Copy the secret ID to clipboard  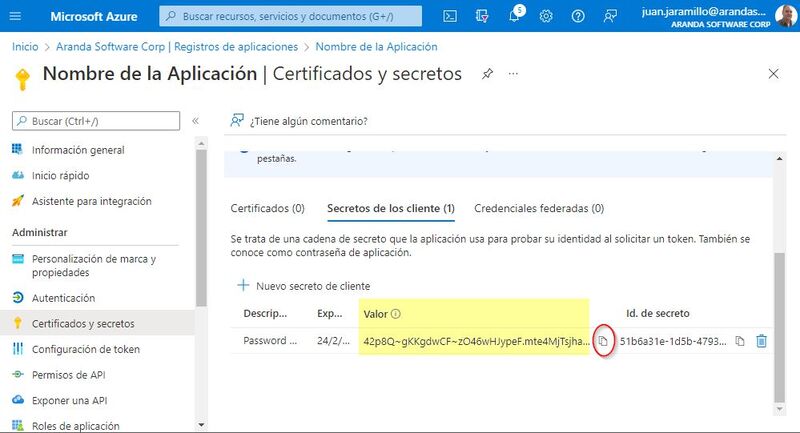tap(740, 341)
